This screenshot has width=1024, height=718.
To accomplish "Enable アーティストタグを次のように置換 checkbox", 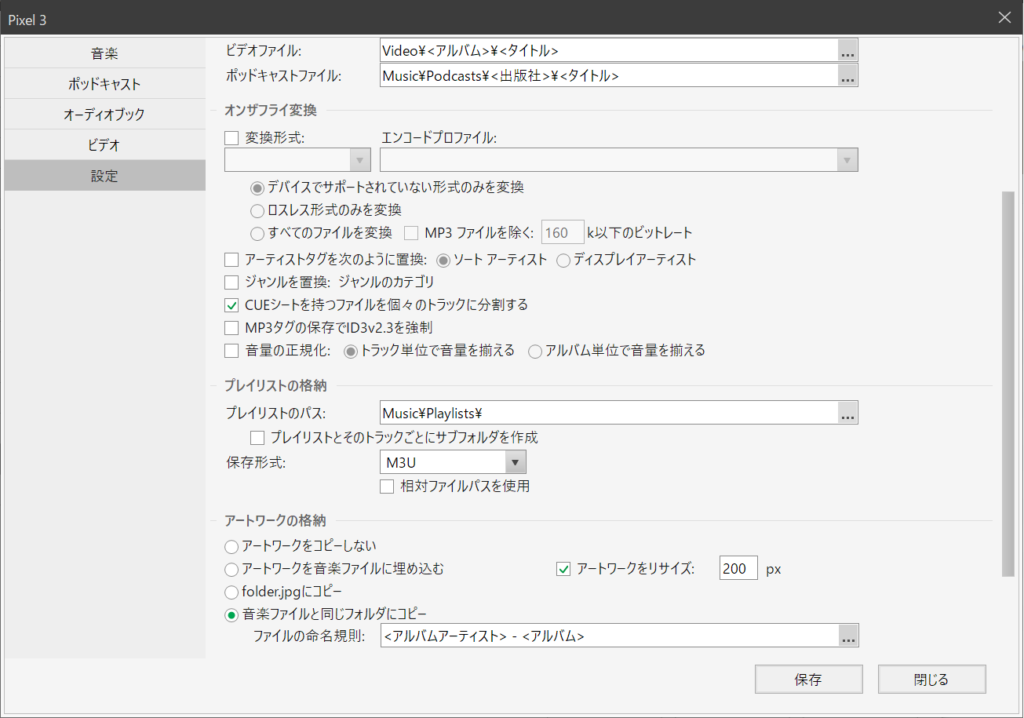I will 231,260.
